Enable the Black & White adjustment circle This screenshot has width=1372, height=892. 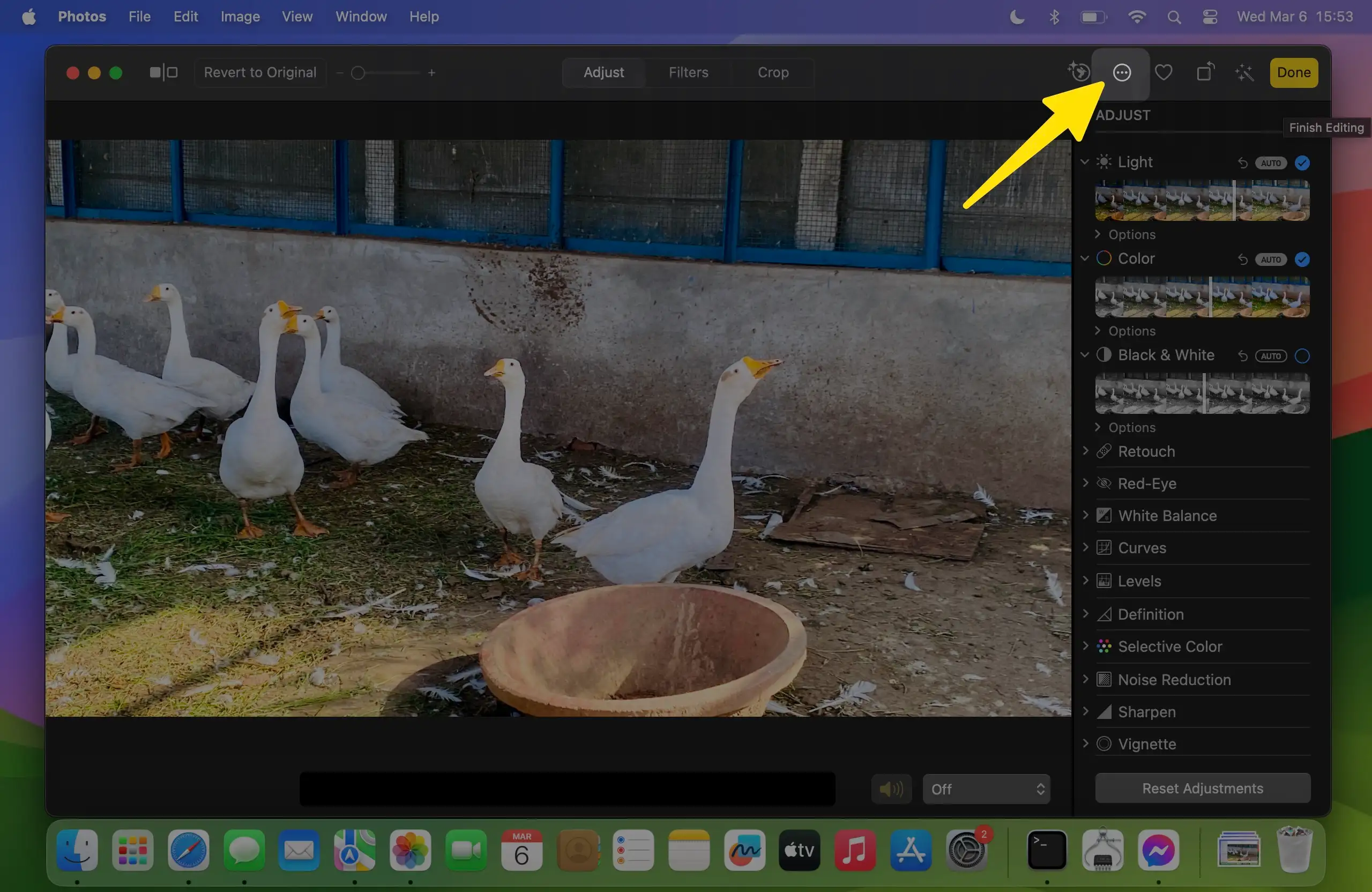(x=1302, y=356)
